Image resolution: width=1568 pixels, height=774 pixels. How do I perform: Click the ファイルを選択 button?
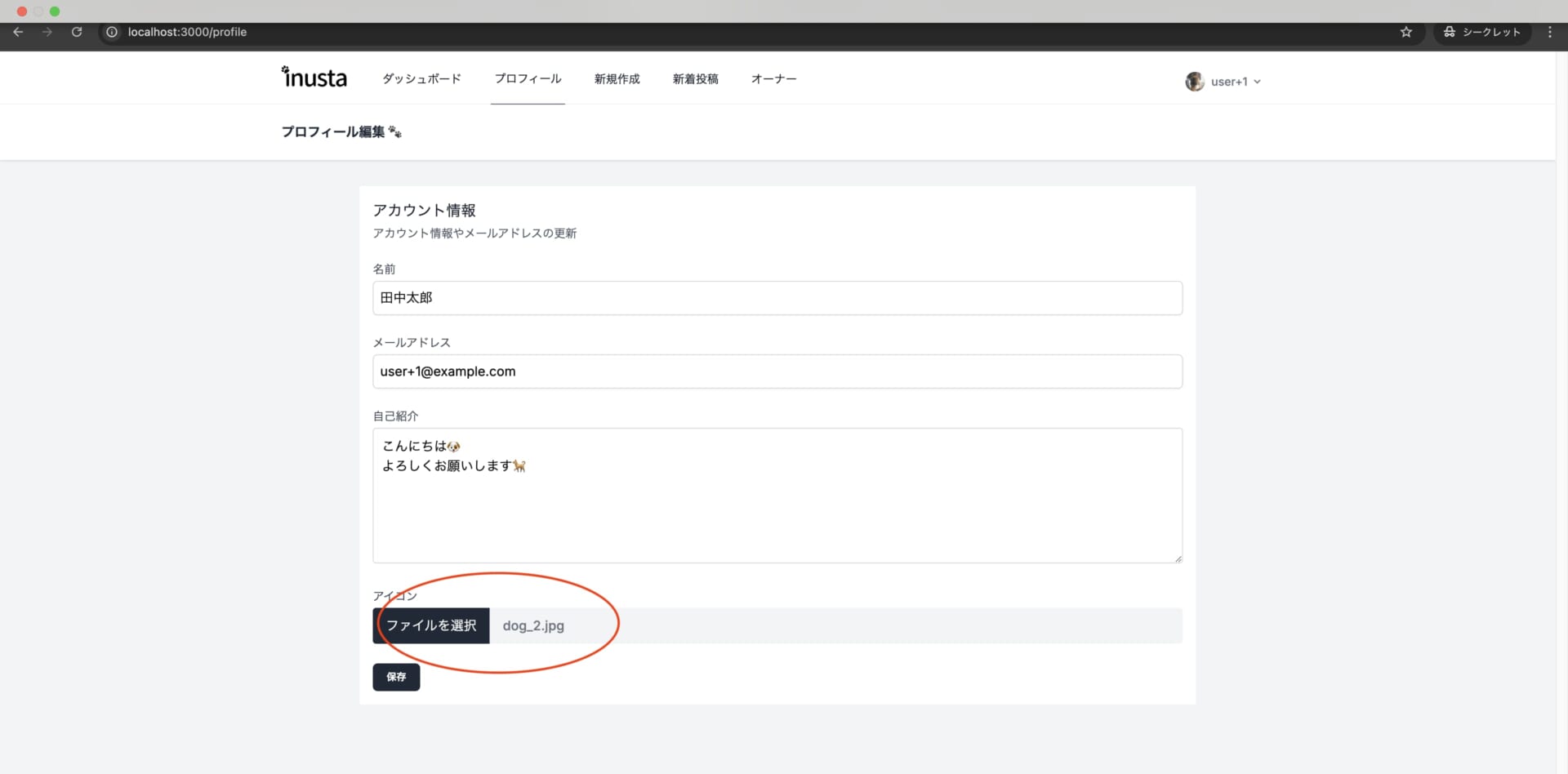431,625
